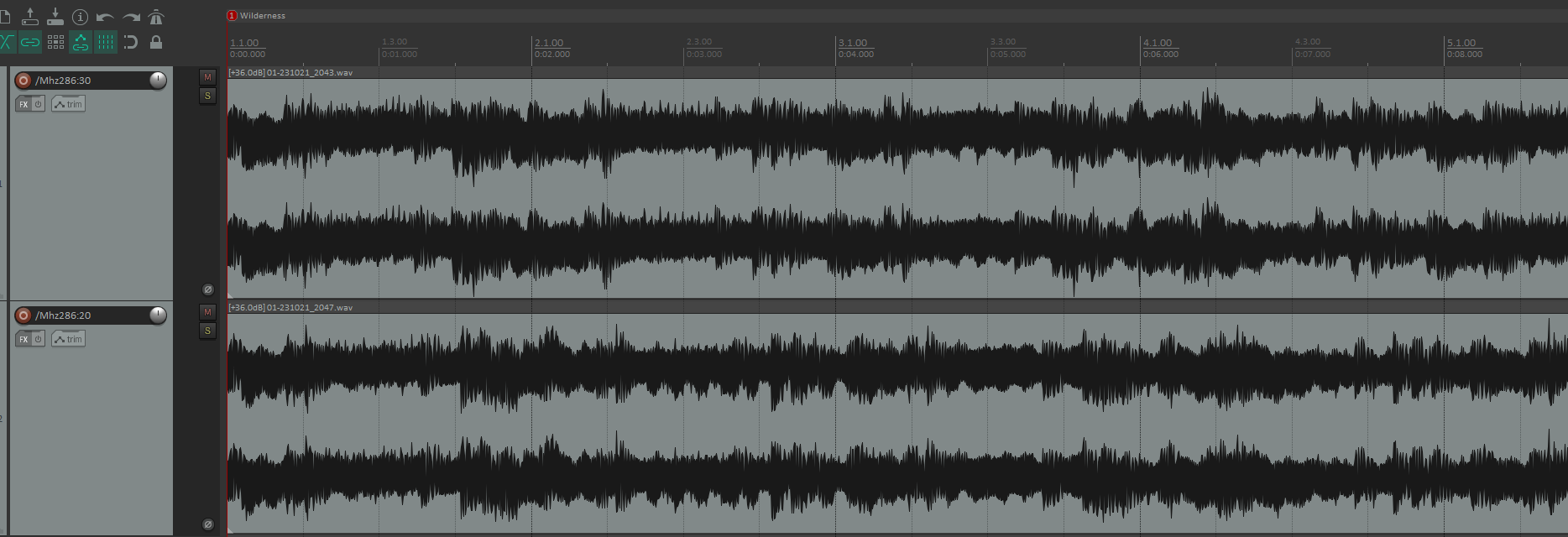1568x537 pixels.
Task: Click ruler at beat 4.3.00
Action: pyautogui.click(x=1308, y=41)
